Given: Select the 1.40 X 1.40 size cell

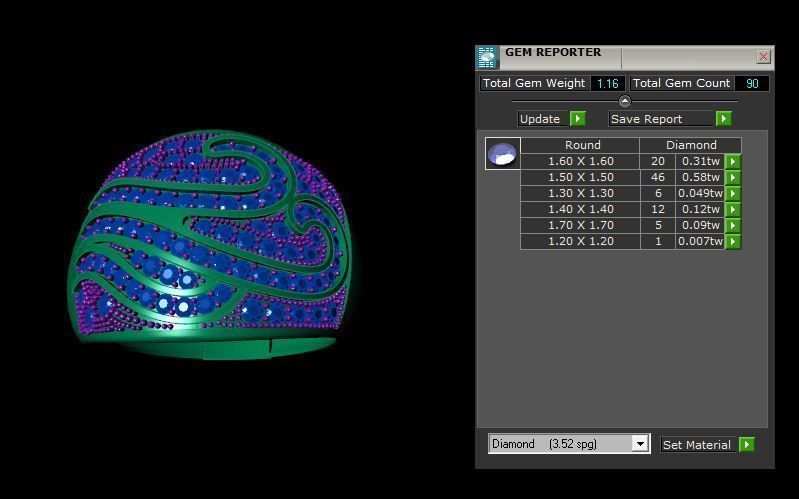Looking at the screenshot, I should click(x=580, y=209).
